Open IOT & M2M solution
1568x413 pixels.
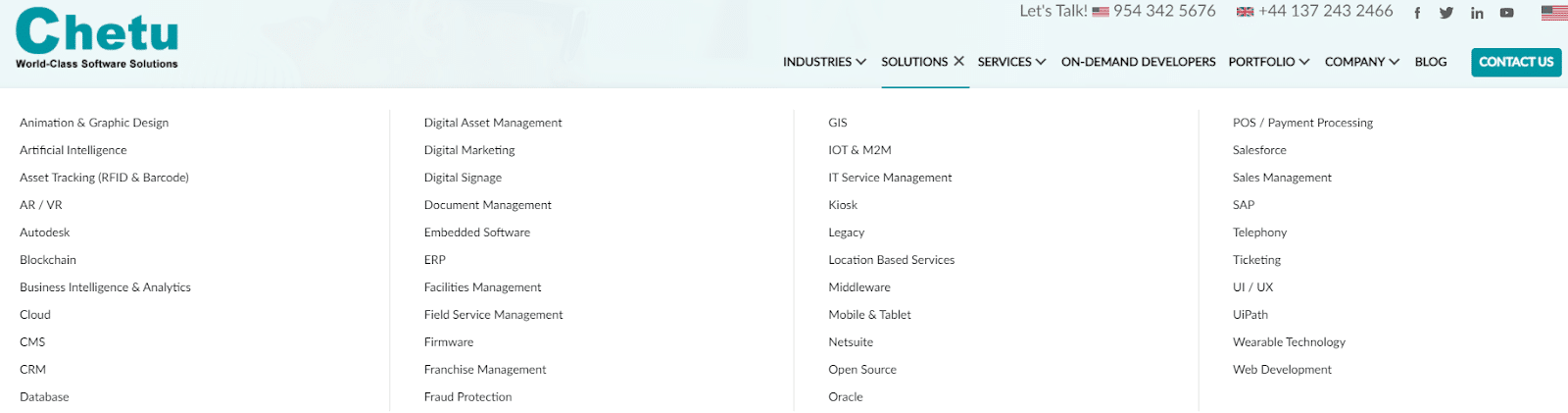[859, 150]
